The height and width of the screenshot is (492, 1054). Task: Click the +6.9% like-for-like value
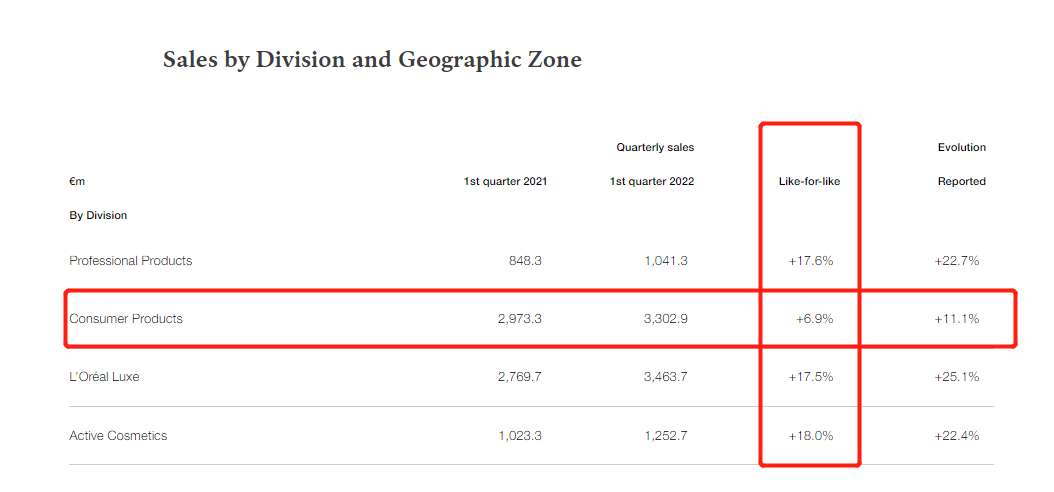(x=814, y=319)
